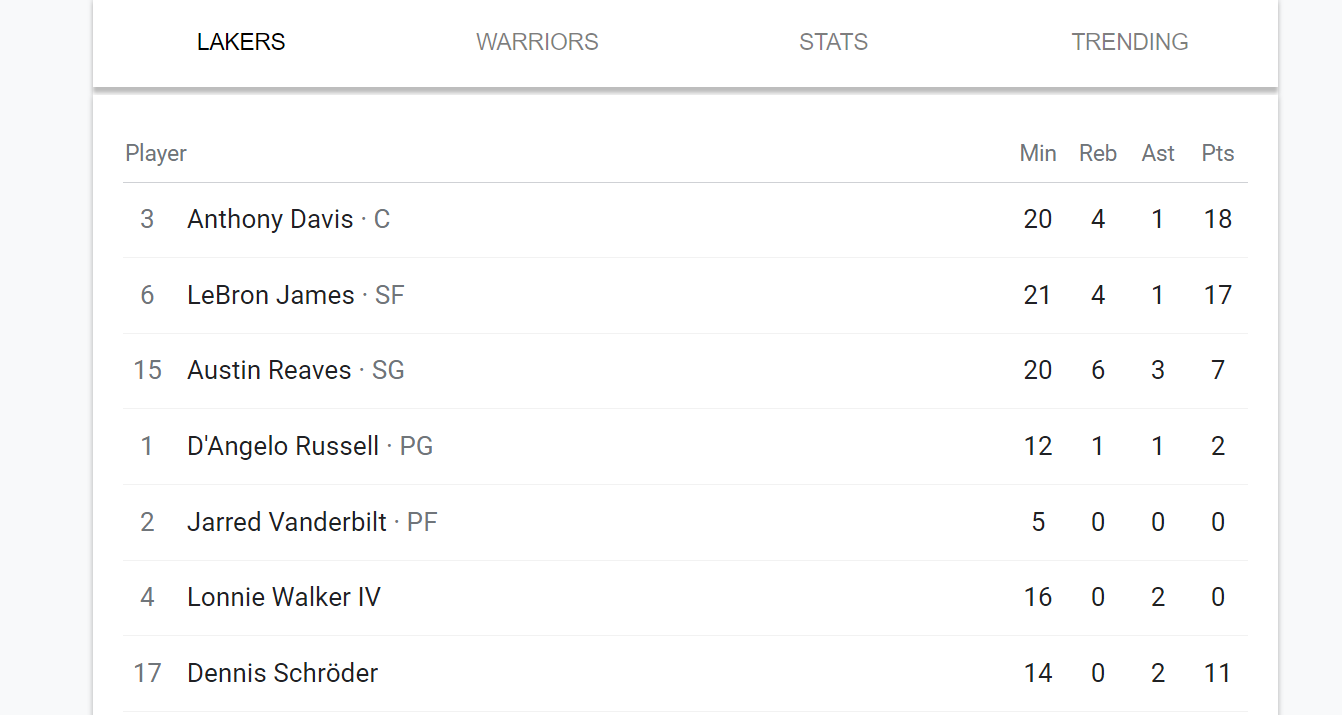Screen dimensions: 1342x715
Task: Open the Warriors tab
Action: [x=537, y=42]
